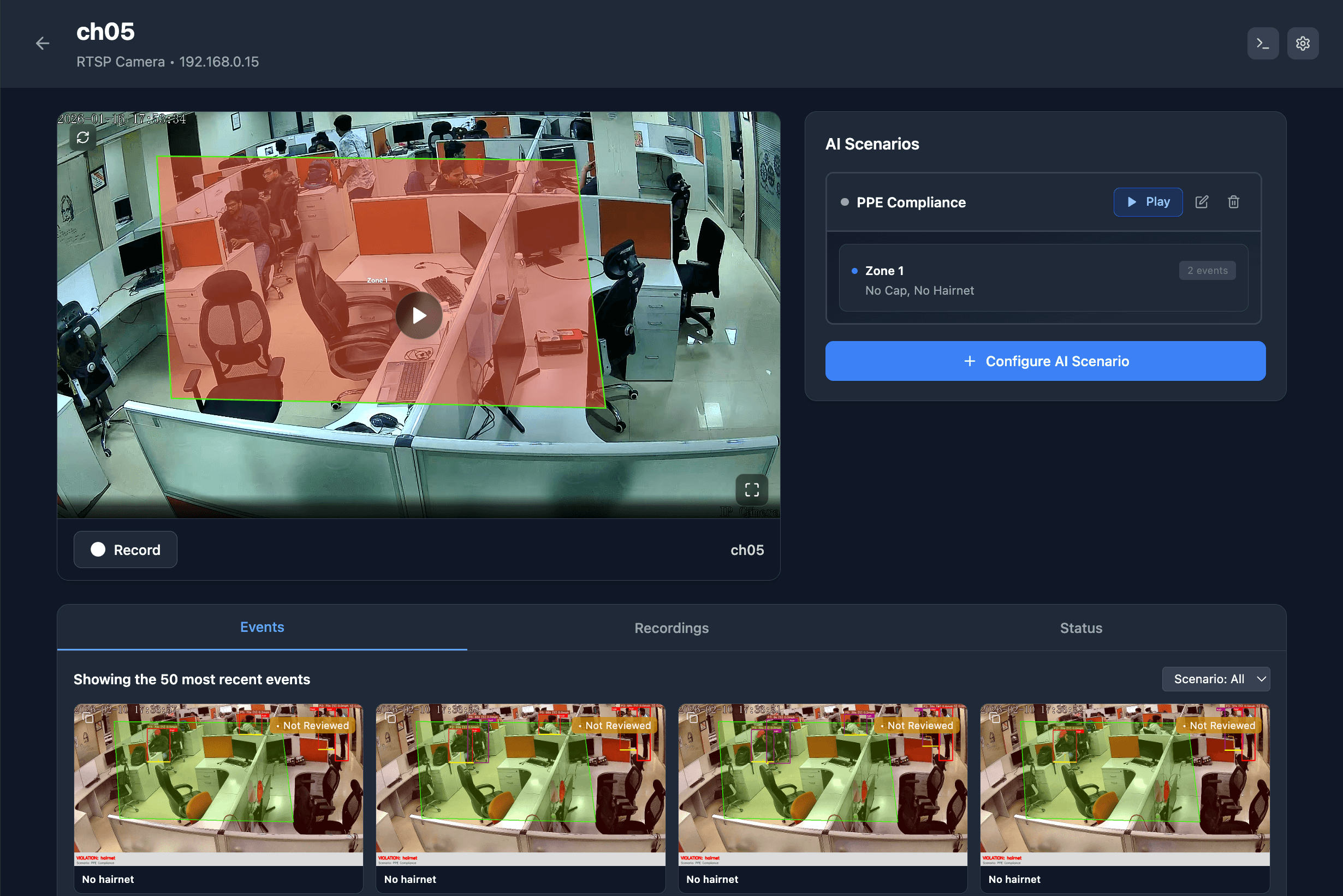The height and width of the screenshot is (896, 1343).
Task: Click Configure AI Scenario button
Action: pos(1044,361)
